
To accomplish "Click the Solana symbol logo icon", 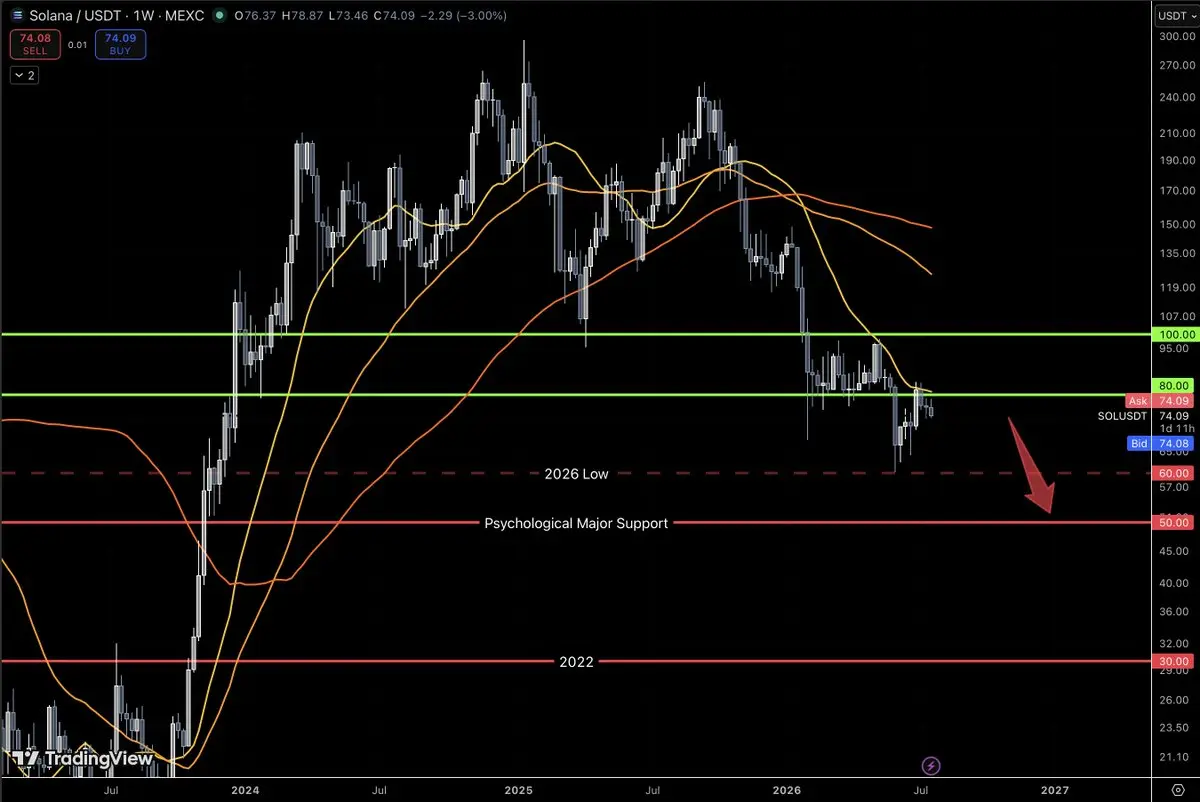I will pyautogui.click(x=18, y=16).
